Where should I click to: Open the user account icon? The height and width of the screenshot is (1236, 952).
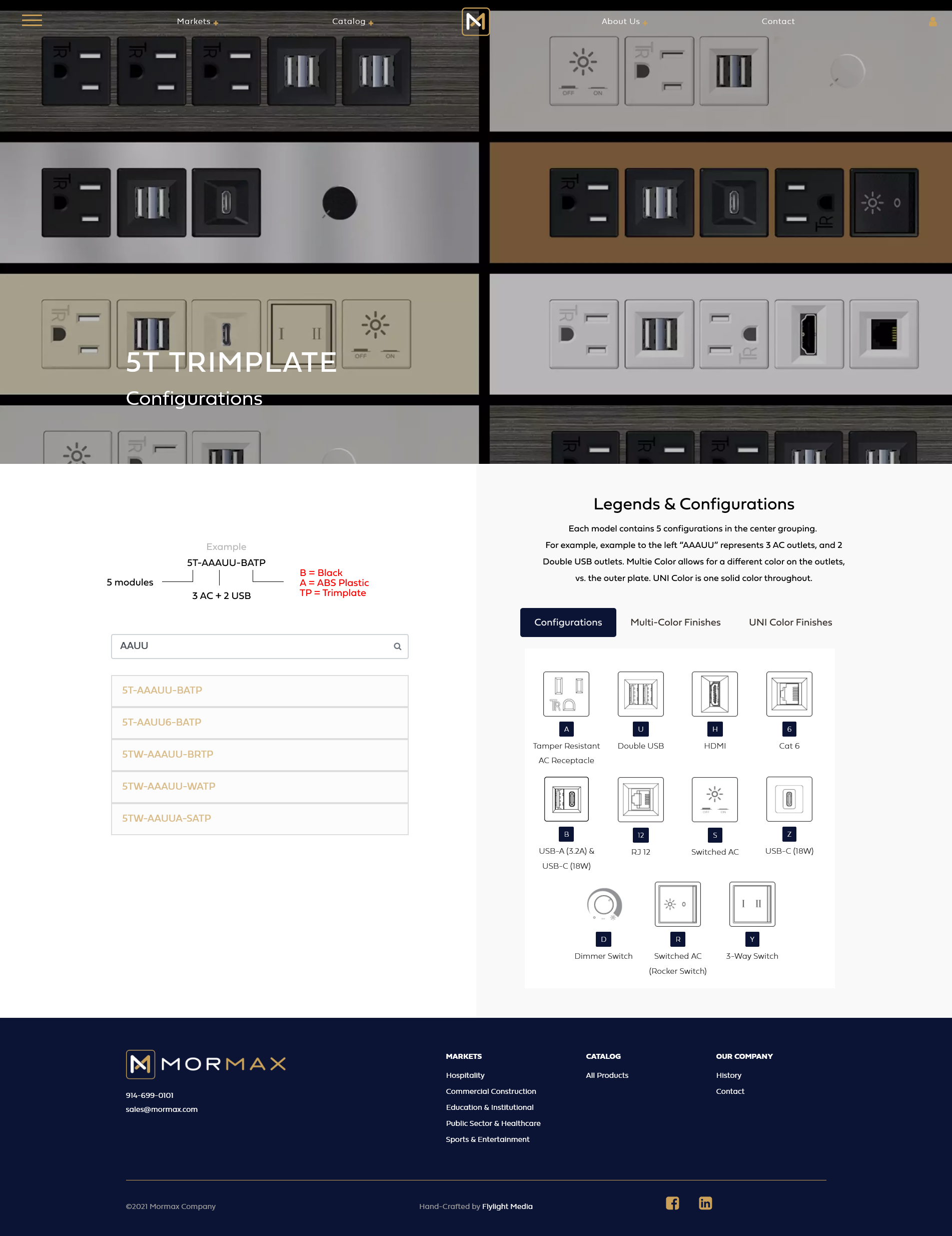pos(932,22)
